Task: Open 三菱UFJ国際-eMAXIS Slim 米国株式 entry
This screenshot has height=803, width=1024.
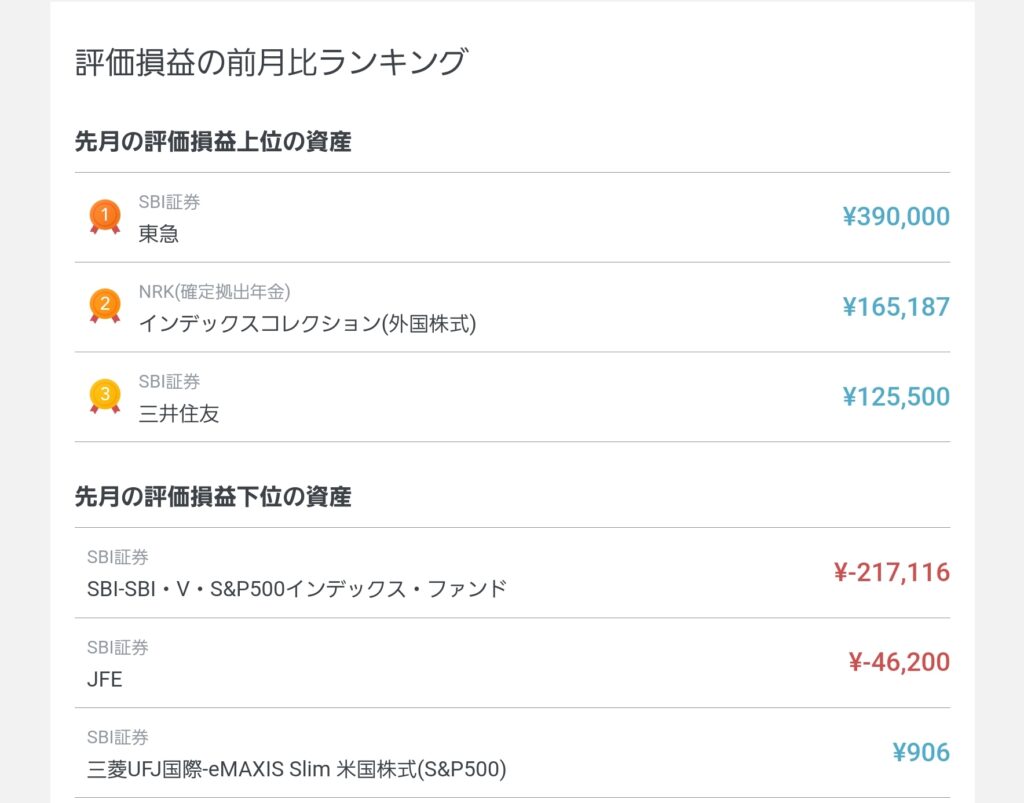Action: tap(297, 769)
